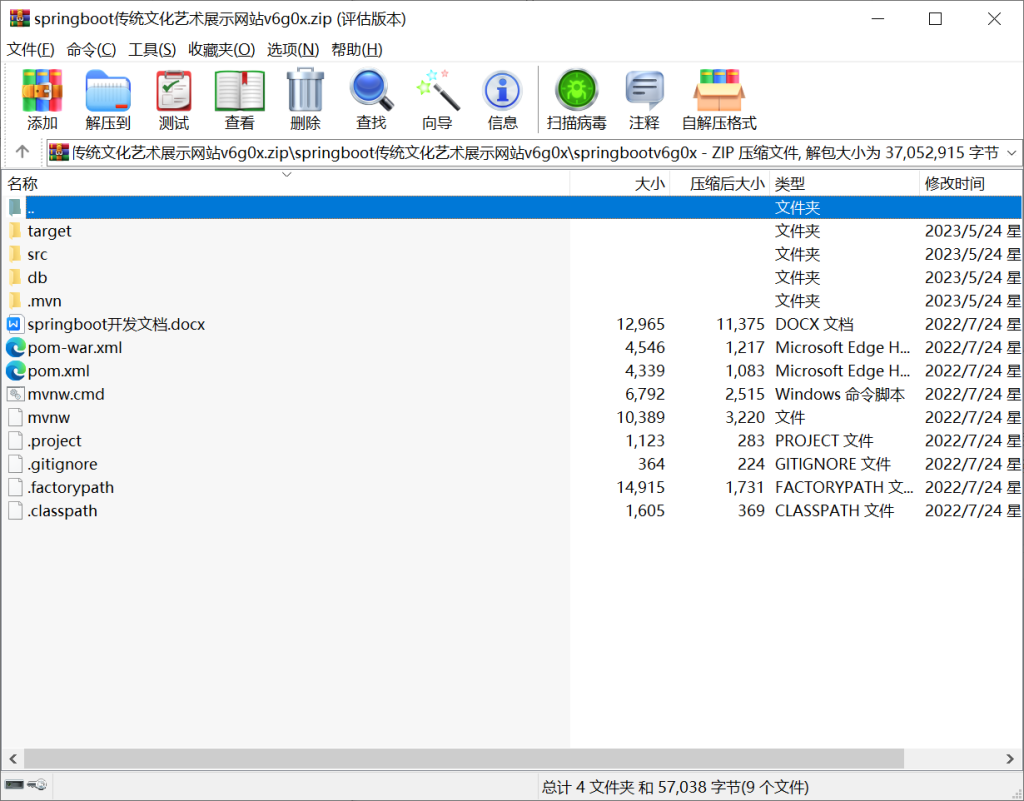This screenshot has height=801, width=1024.
Task: Select the pom.xml file row
Action: click(x=58, y=371)
